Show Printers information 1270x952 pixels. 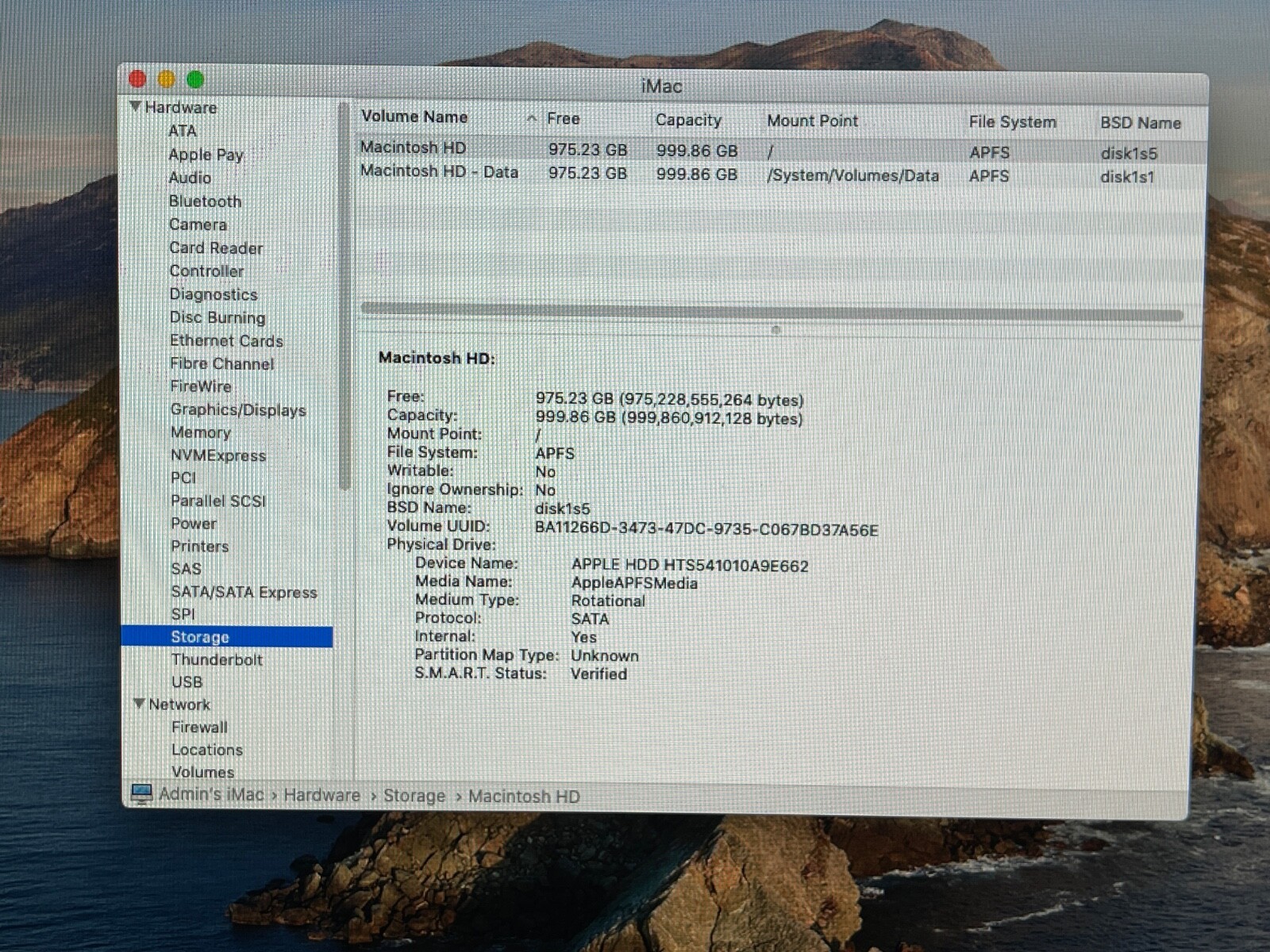pos(199,547)
